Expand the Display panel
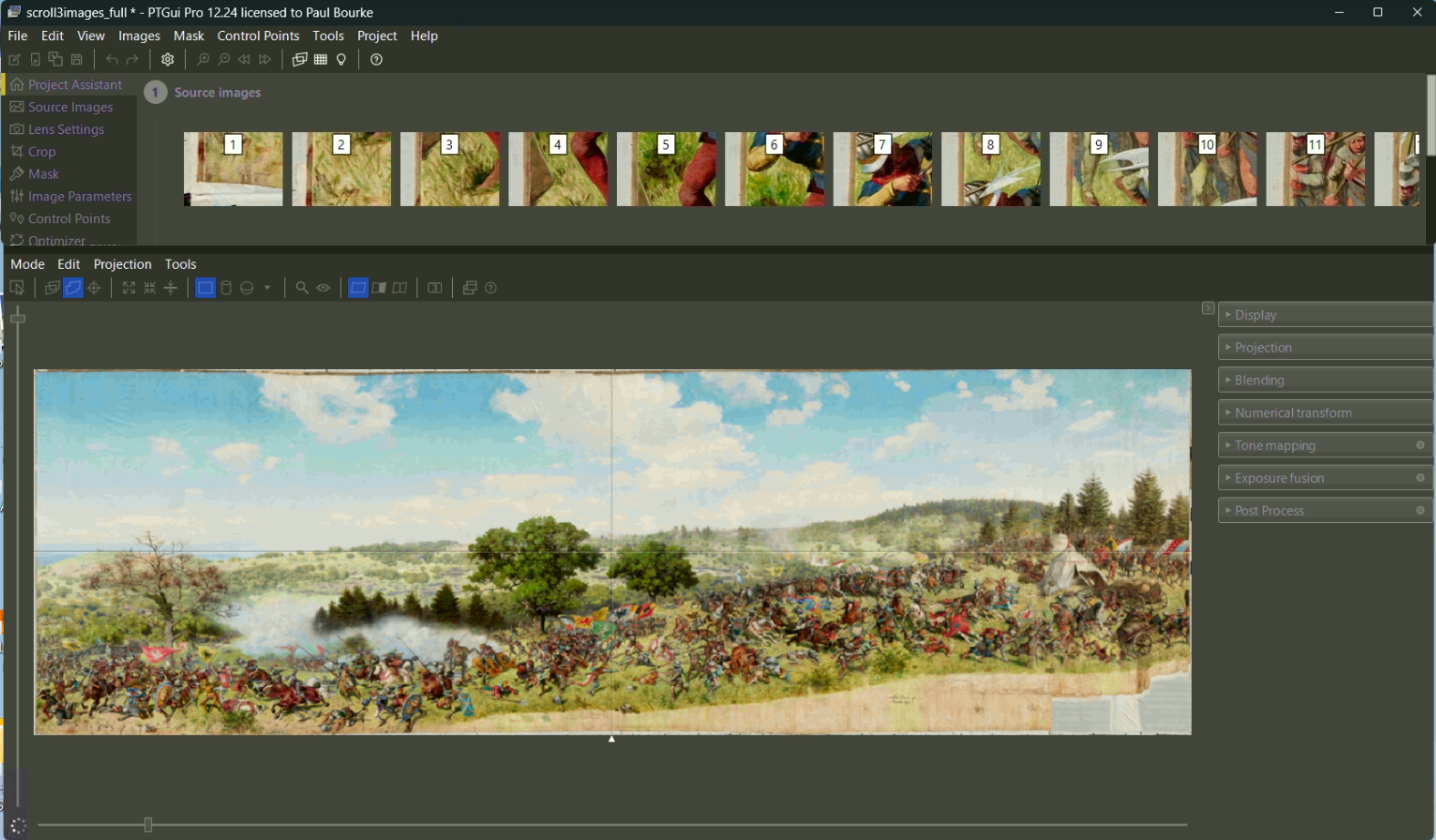 (x=1326, y=314)
